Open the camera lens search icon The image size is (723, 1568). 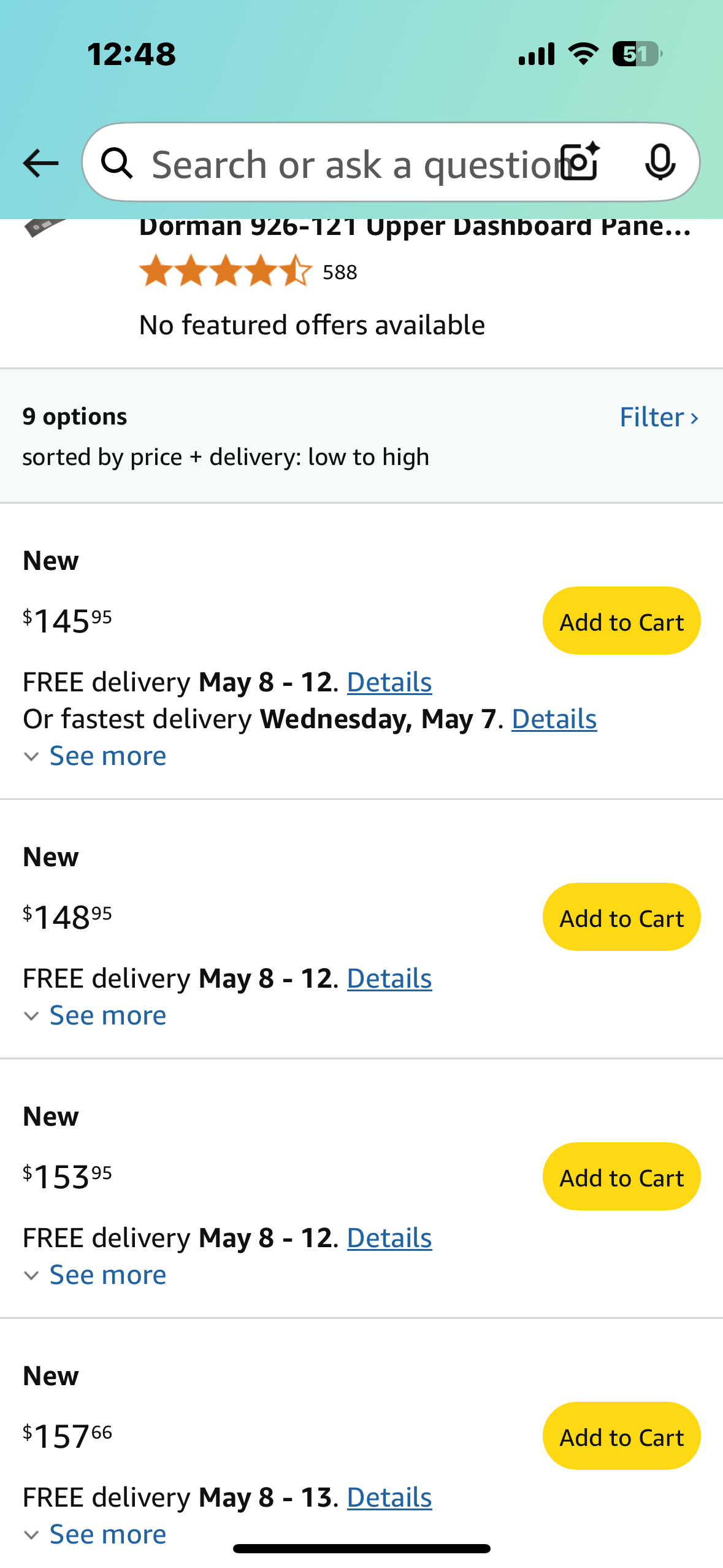click(581, 161)
